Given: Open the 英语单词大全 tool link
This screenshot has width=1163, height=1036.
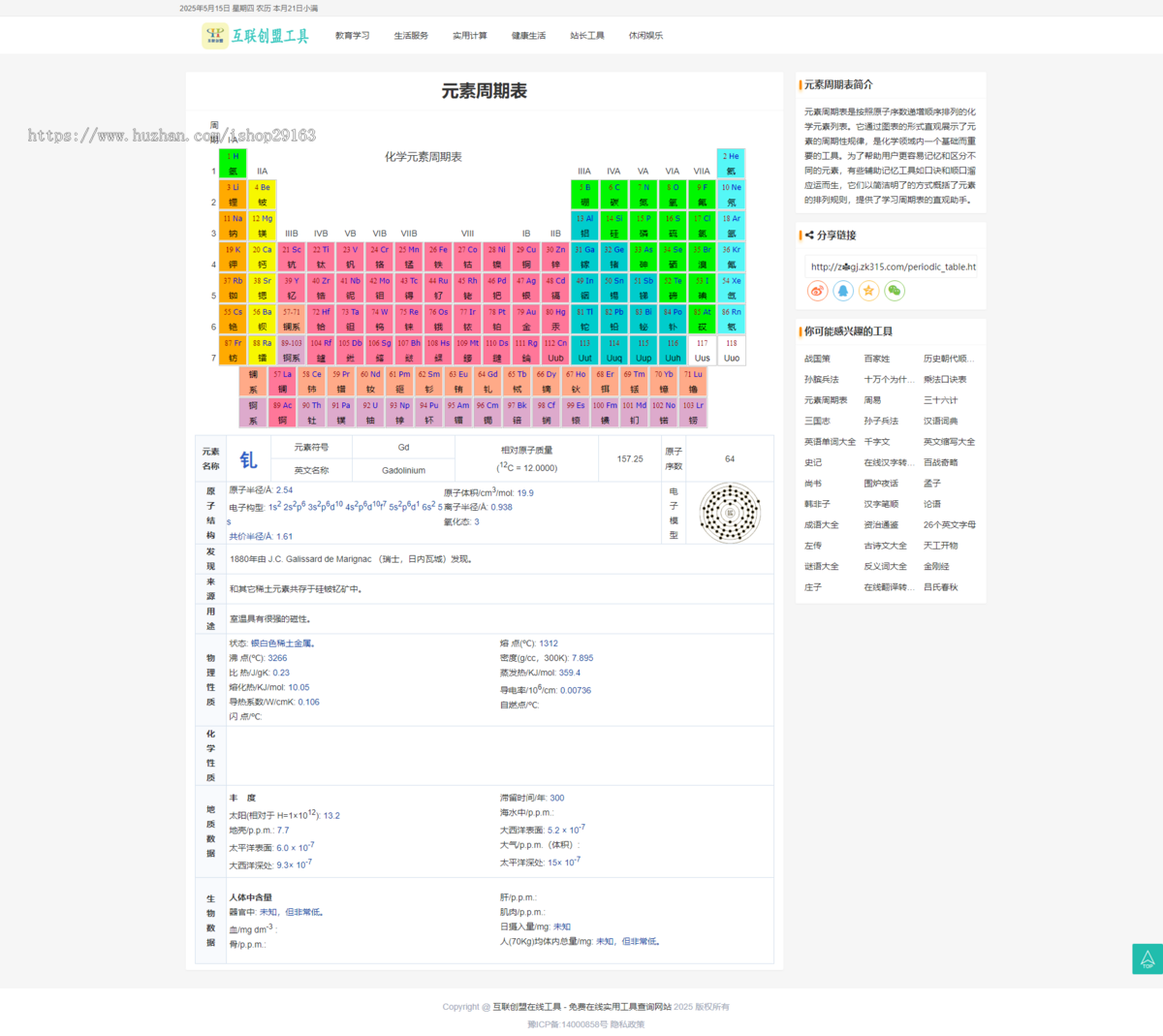Looking at the screenshot, I should pos(830,442).
